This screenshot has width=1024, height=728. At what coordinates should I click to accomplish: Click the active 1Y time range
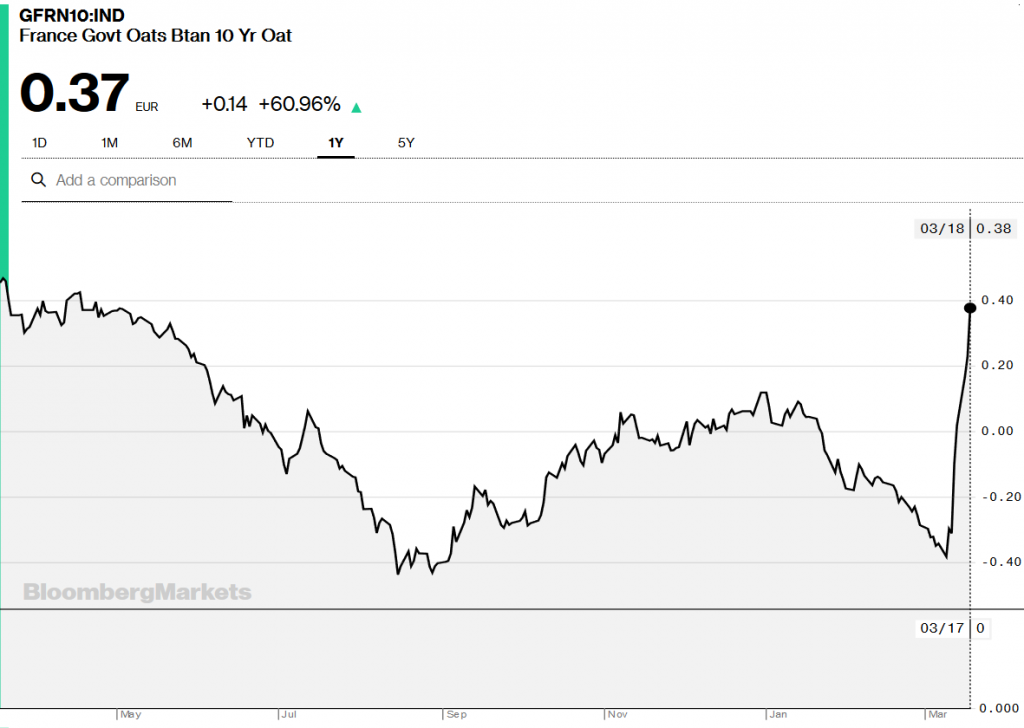click(x=335, y=143)
